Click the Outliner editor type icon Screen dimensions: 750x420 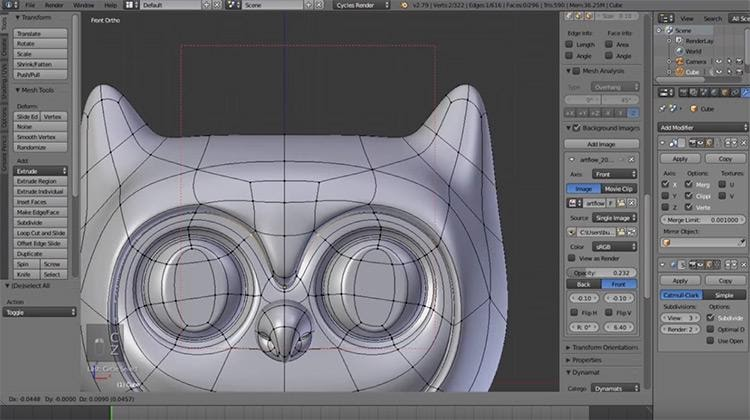coord(666,19)
